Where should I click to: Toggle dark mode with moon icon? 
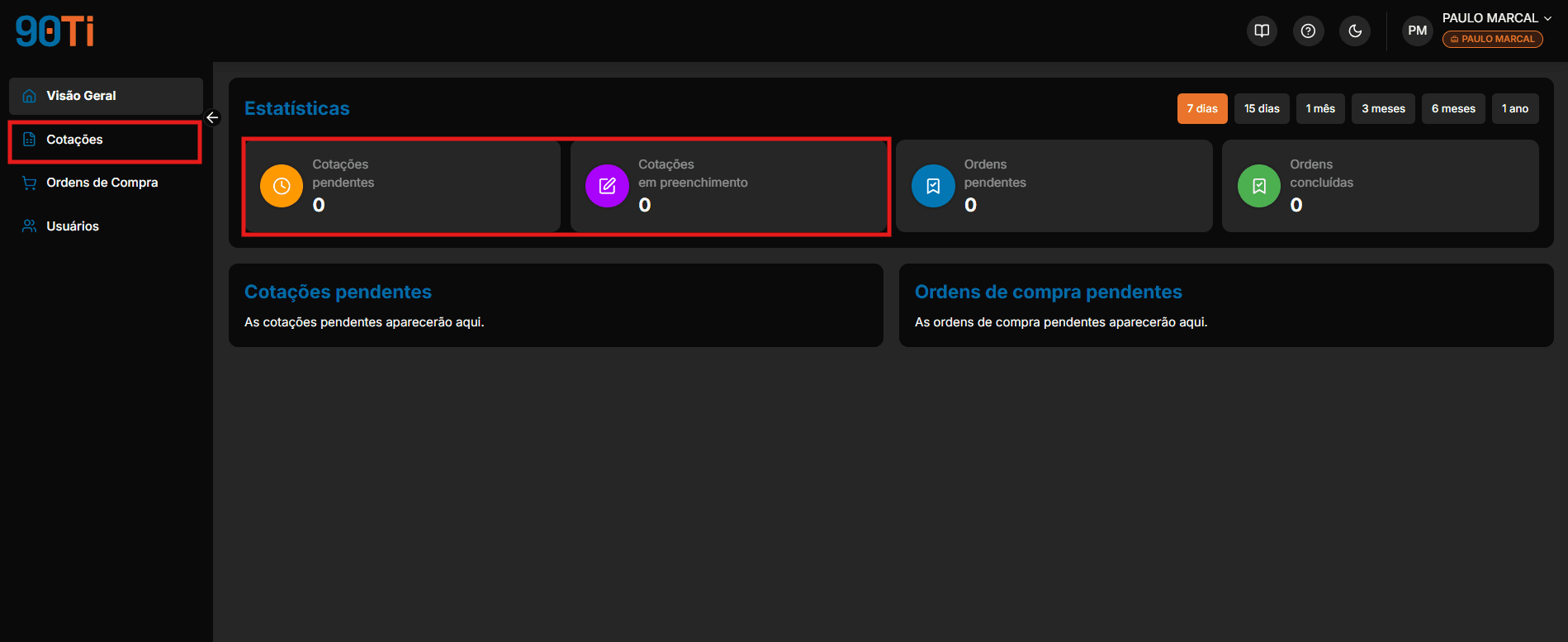[1355, 31]
